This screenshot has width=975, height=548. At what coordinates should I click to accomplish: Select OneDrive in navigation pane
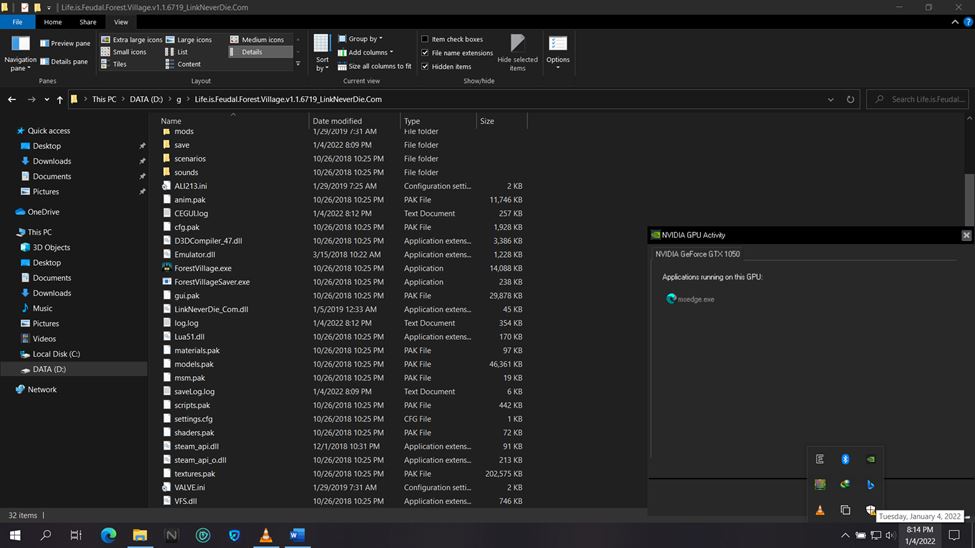(x=43, y=212)
